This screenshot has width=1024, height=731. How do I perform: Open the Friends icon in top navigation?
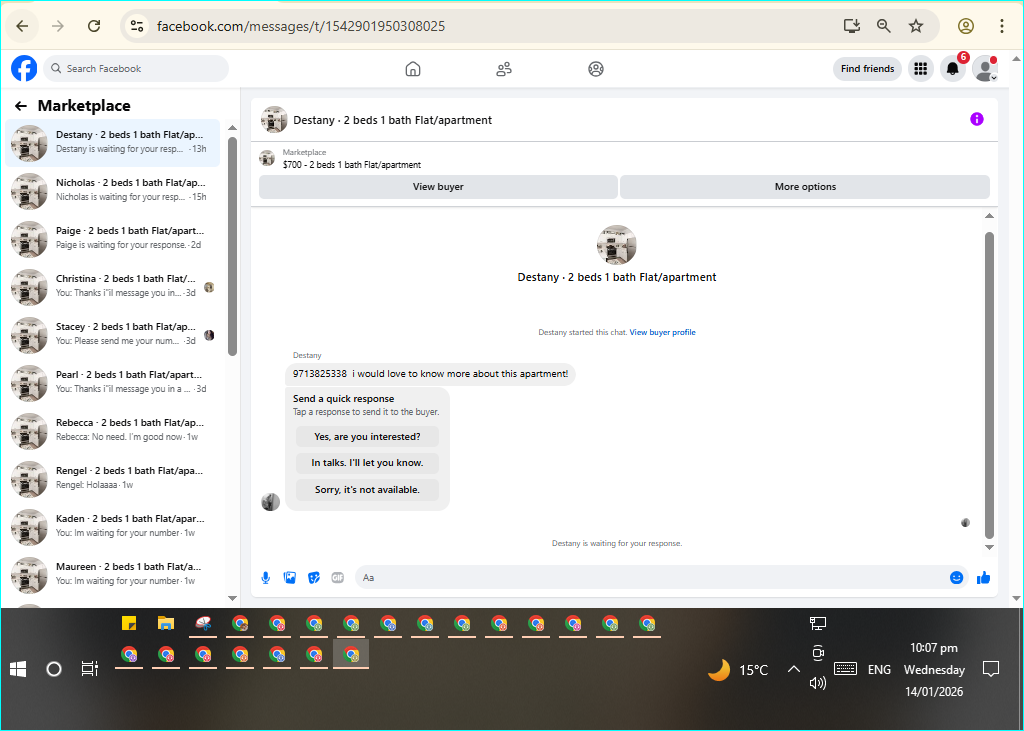[x=504, y=69]
